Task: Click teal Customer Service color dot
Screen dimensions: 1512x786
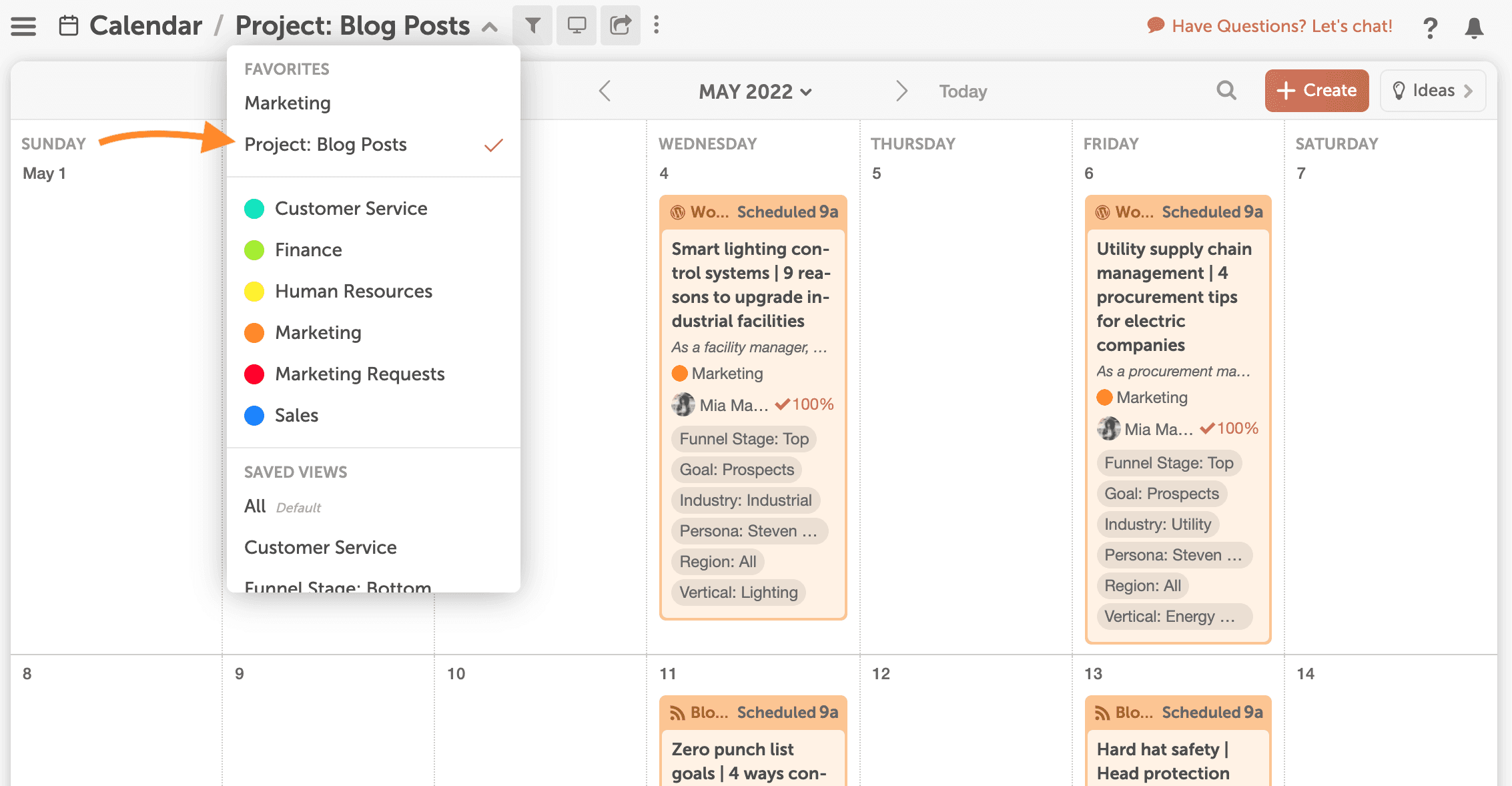Action: (254, 209)
